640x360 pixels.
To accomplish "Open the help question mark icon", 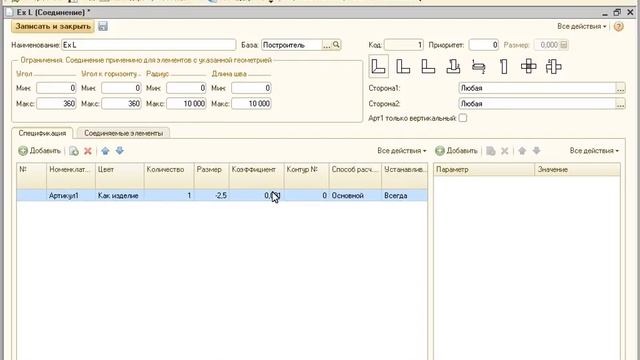I will pyautogui.click(x=618, y=27).
